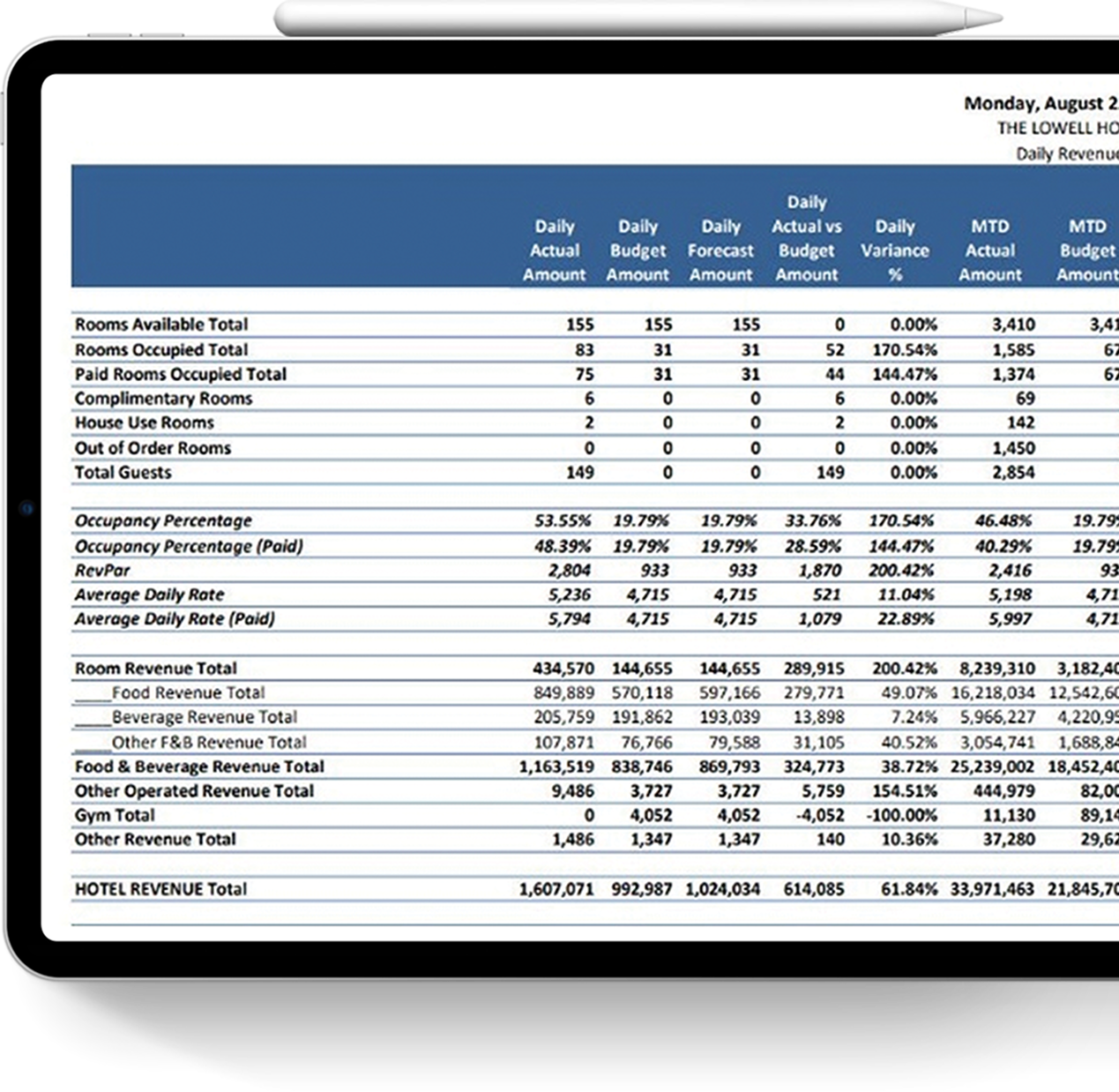Select the Complimentary Rooms row label
Screen dimensions: 1119x1092
pos(163,399)
